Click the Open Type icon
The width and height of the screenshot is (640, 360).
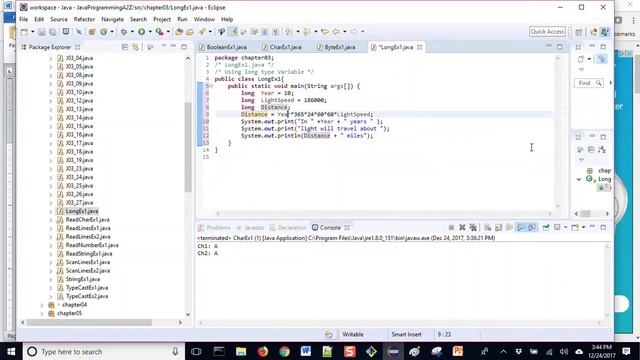coord(179,32)
